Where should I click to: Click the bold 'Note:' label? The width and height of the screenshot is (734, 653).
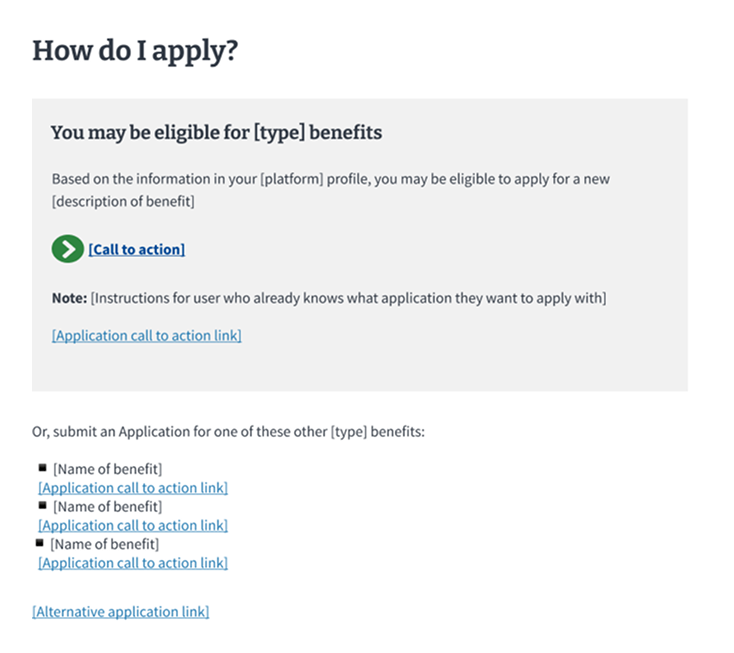coord(69,298)
